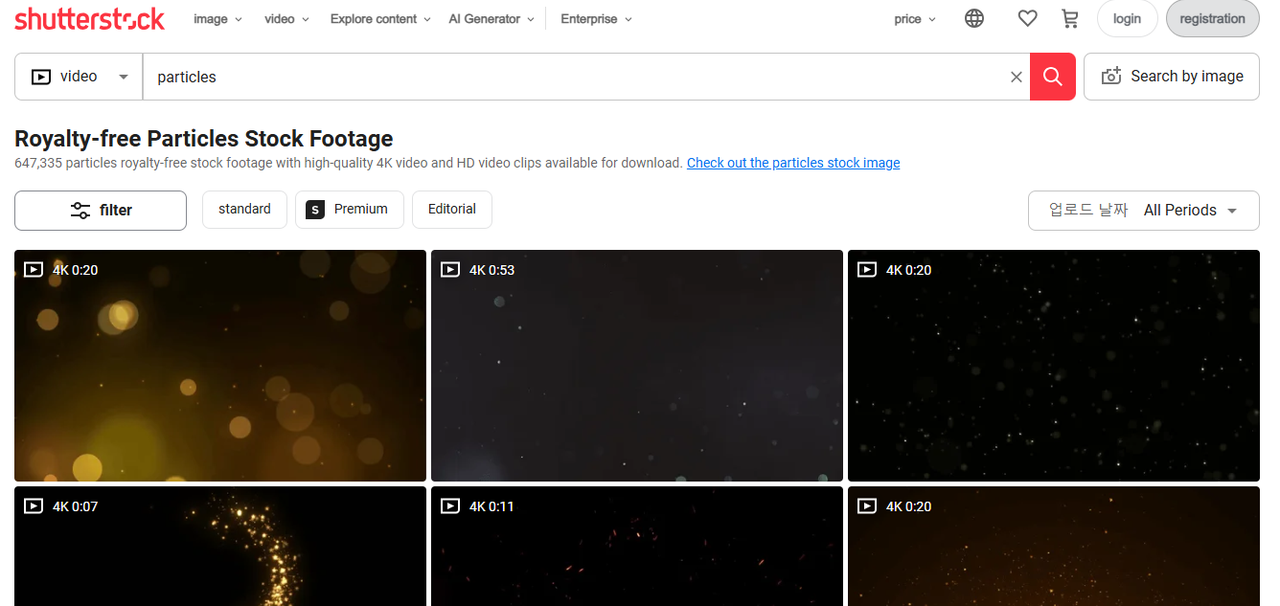Select the Editorial filter chip
This screenshot has height=606, width=1280.
click(452, 209)
